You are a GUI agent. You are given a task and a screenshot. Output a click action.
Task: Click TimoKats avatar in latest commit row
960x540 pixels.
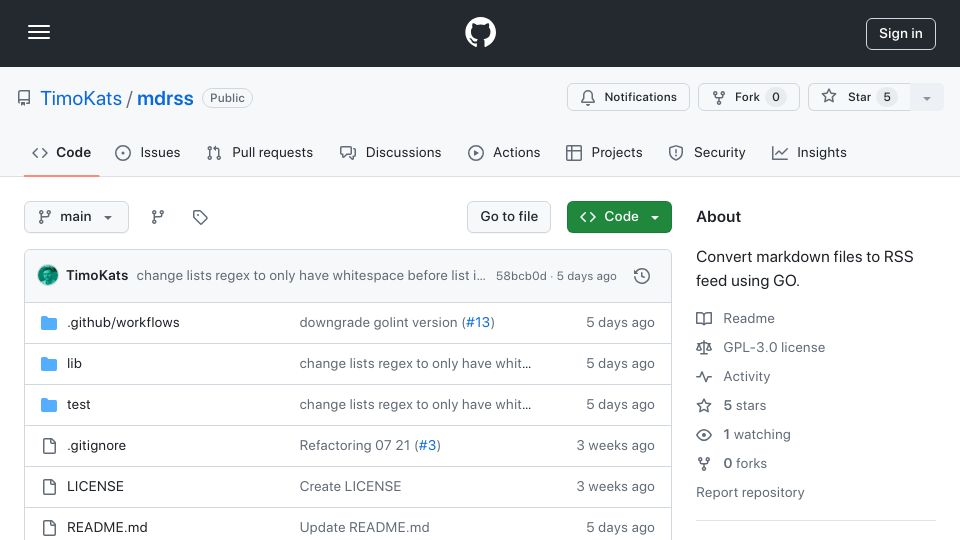[48, 276]
